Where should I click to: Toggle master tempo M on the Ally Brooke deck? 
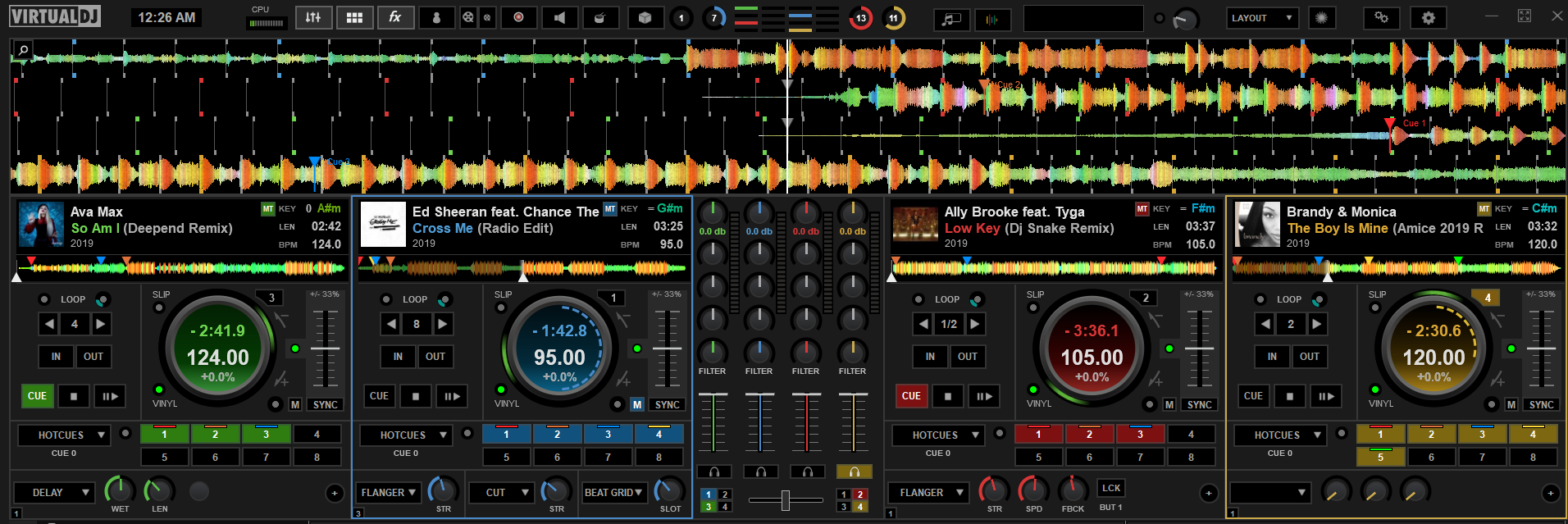(x=1169, y=404)
